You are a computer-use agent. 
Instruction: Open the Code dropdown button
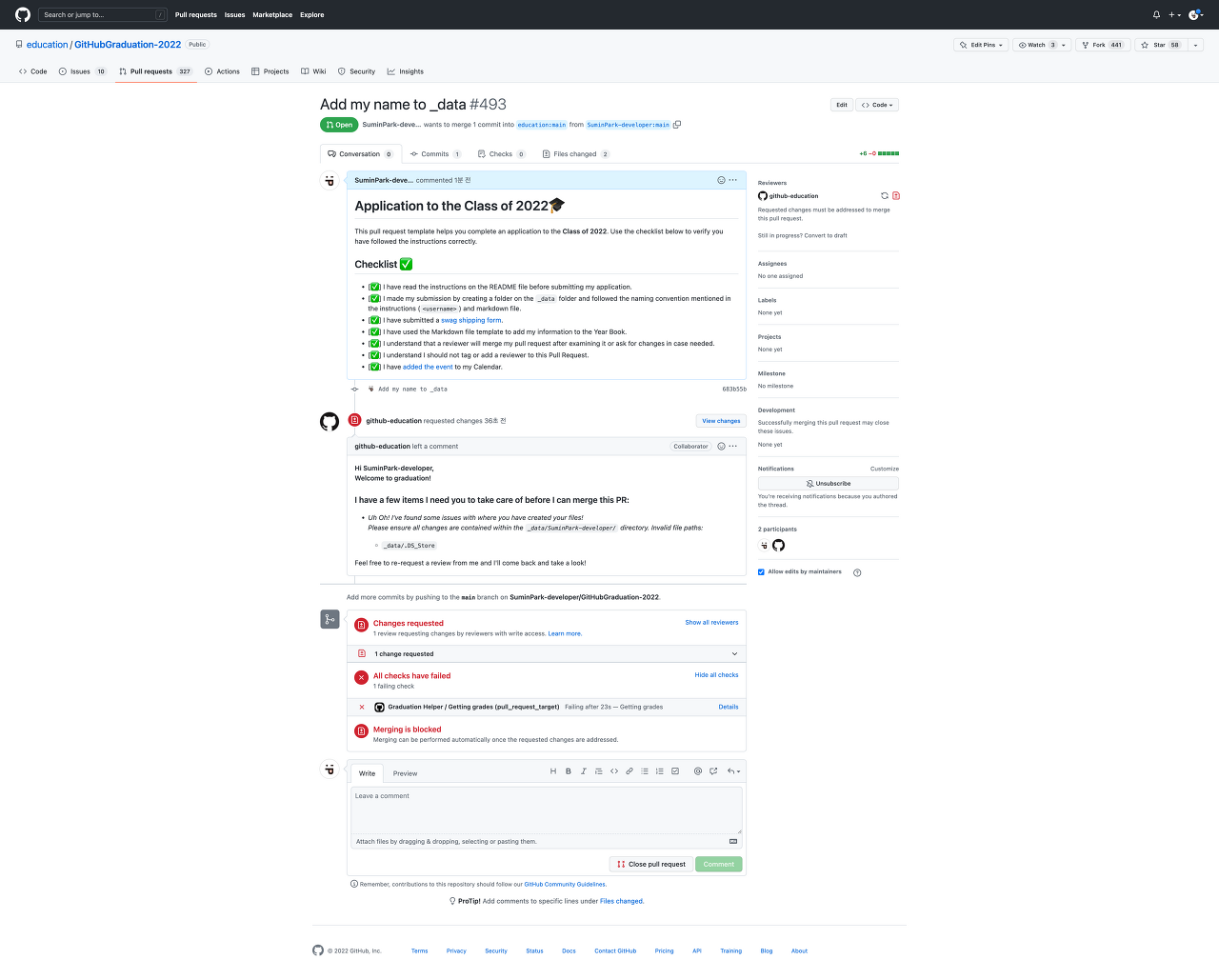(877, 105)
